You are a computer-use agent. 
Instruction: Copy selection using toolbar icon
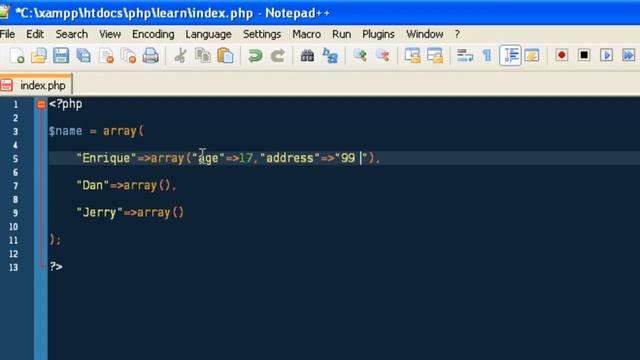(x=202, y=56)
